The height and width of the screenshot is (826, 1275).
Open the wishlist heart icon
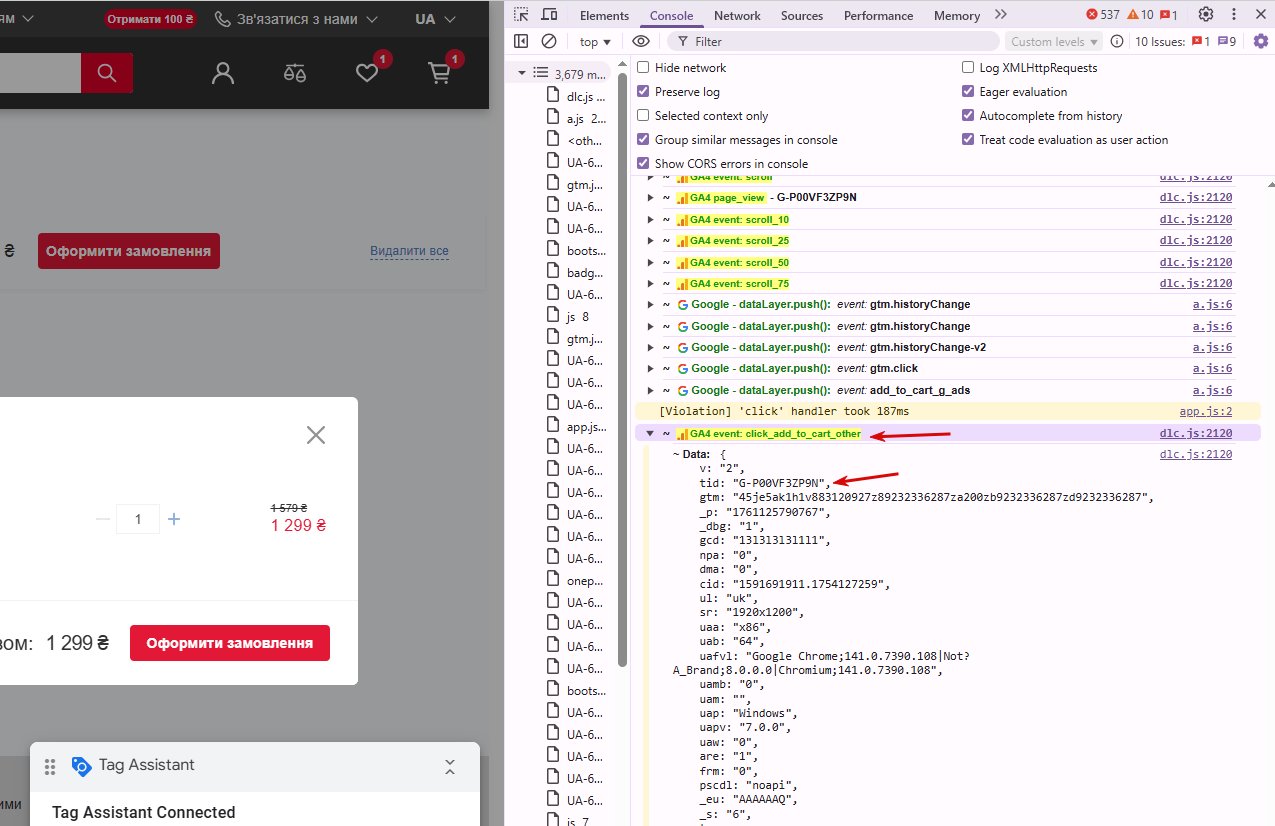(367, 73)
